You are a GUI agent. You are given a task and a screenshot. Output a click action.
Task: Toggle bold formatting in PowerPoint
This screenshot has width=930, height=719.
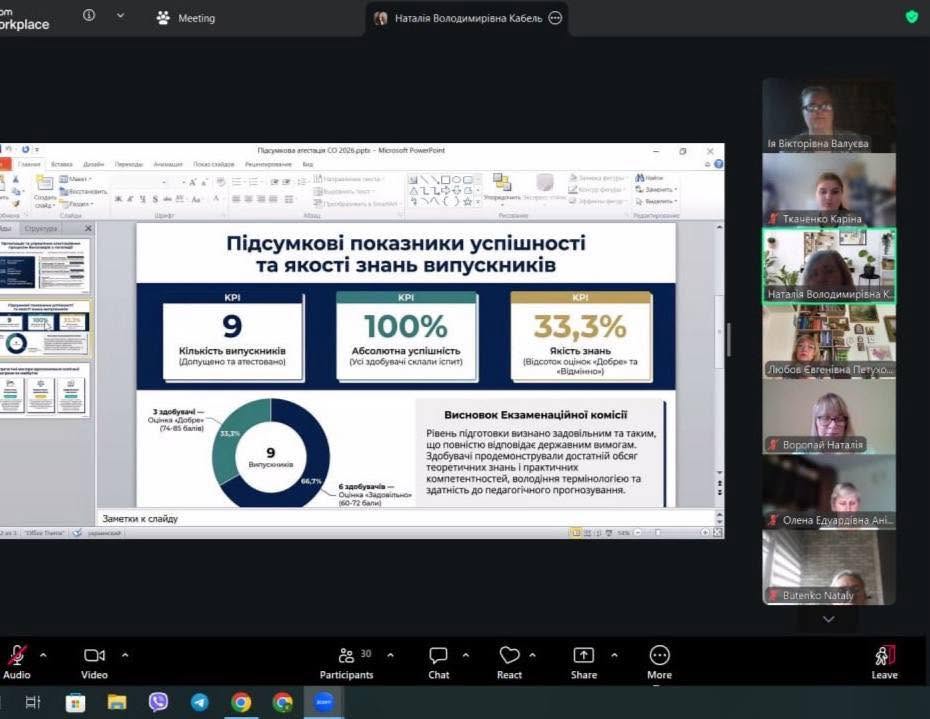tap(119, 199)
